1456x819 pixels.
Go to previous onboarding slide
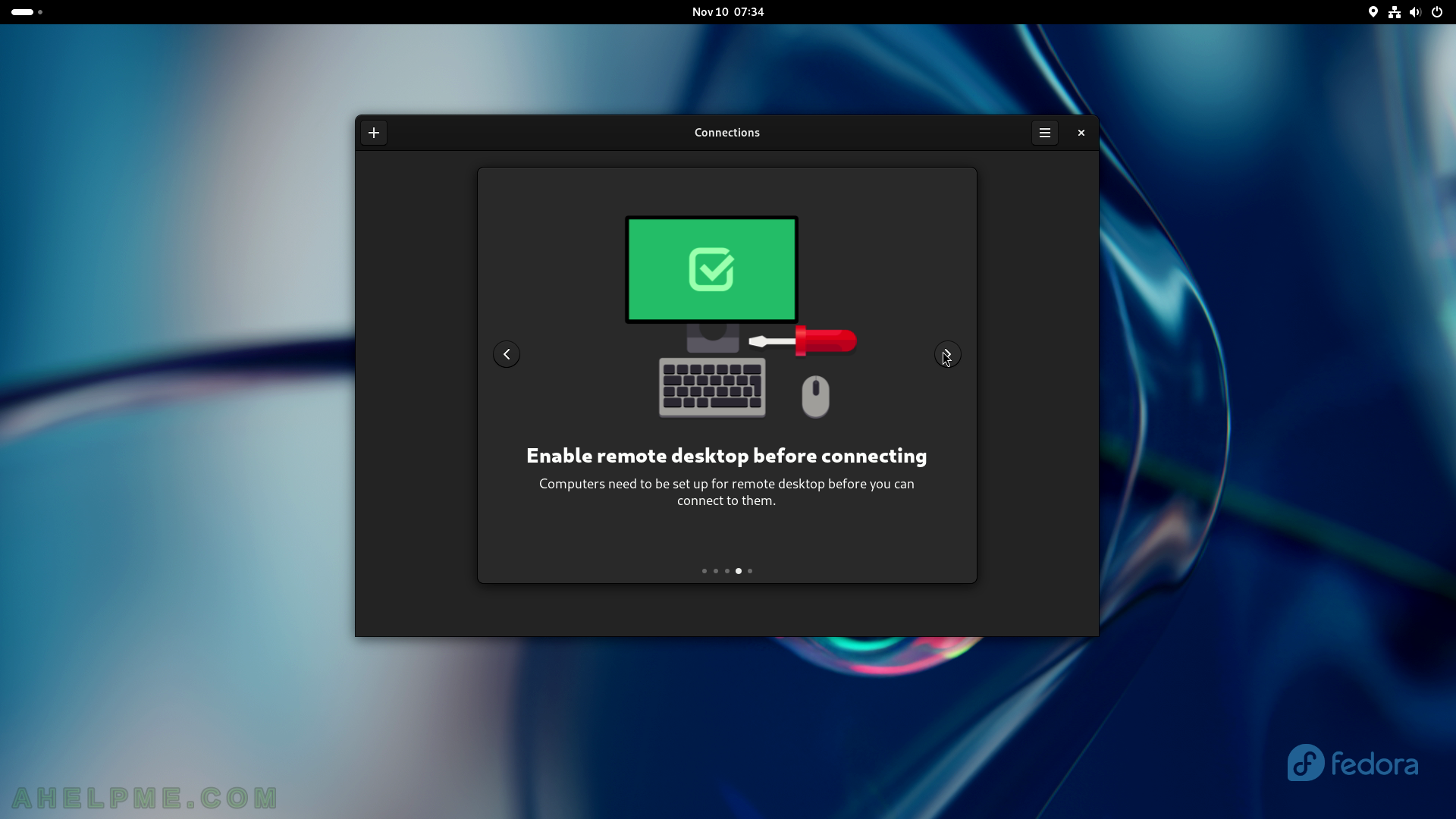[507, 354]
